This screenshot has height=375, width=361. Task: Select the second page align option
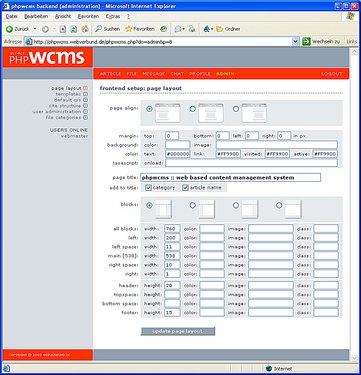(192, 109)
